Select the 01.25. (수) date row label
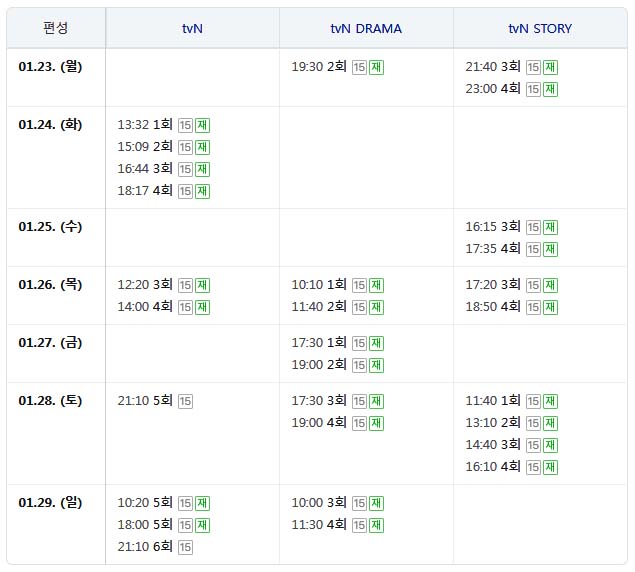This screenshot has width=635, height=572. tap(50, 226)
